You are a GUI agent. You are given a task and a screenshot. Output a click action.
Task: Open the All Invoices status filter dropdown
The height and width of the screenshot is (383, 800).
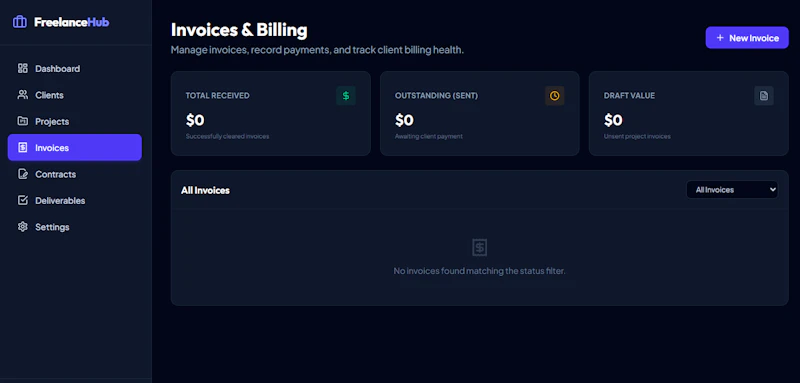pos(732,190)
